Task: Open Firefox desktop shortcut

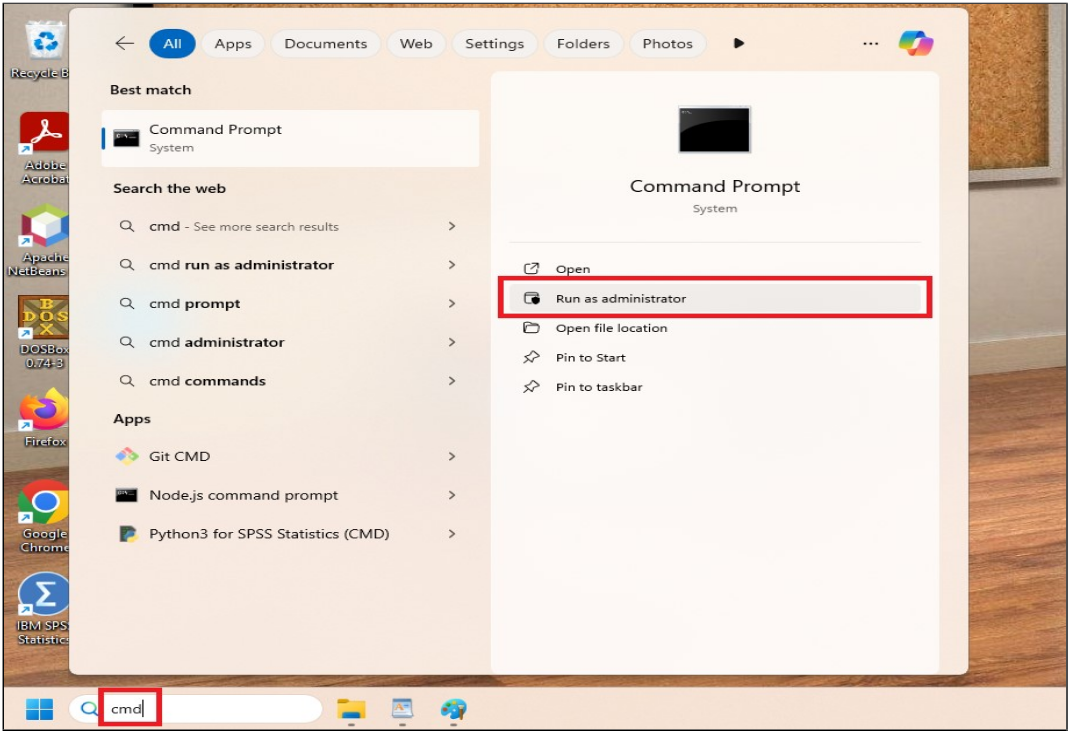Action: click(x=44, y=412)
